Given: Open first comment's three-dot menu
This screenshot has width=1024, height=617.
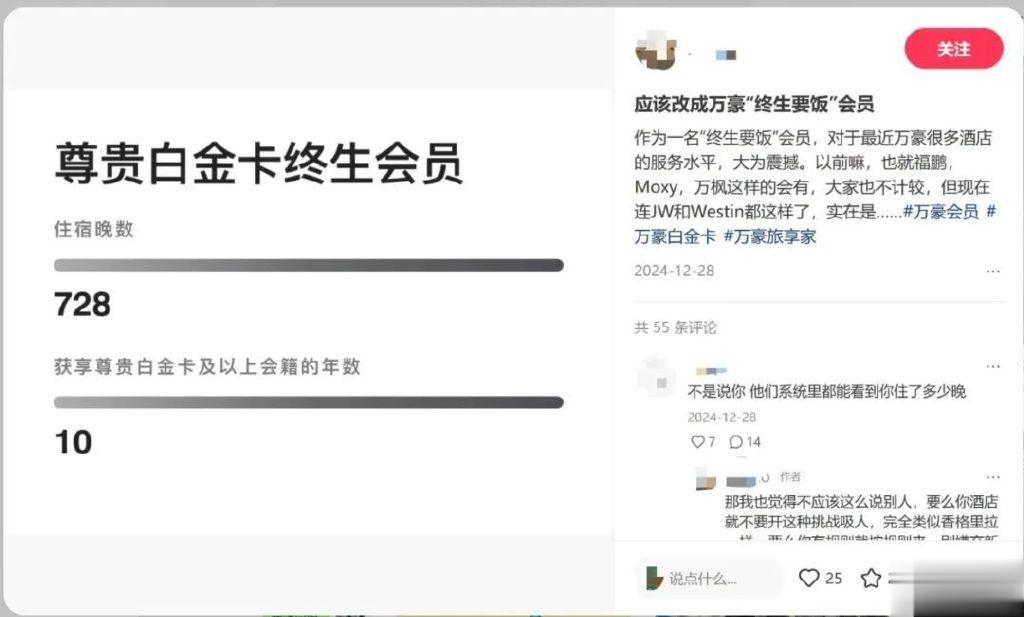Looking at the screenshot, I should point(993,366).
